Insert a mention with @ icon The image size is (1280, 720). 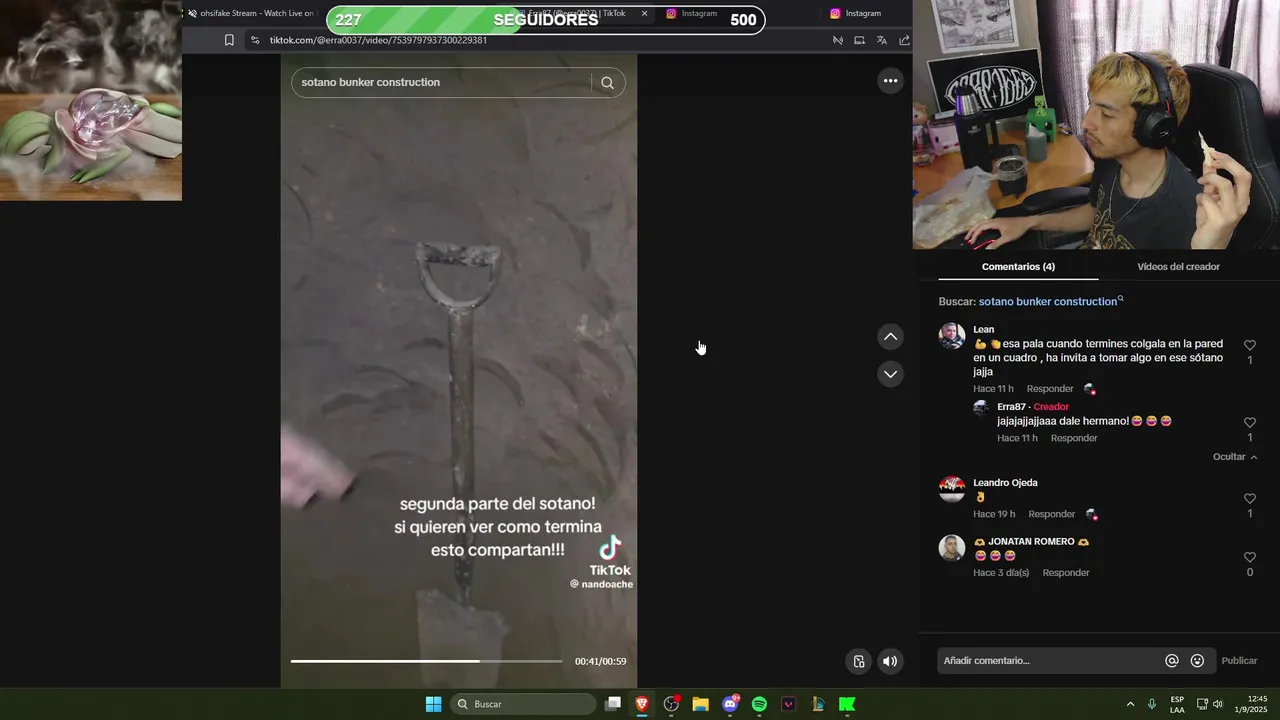pyautogui.click(x=1172, y=661)
